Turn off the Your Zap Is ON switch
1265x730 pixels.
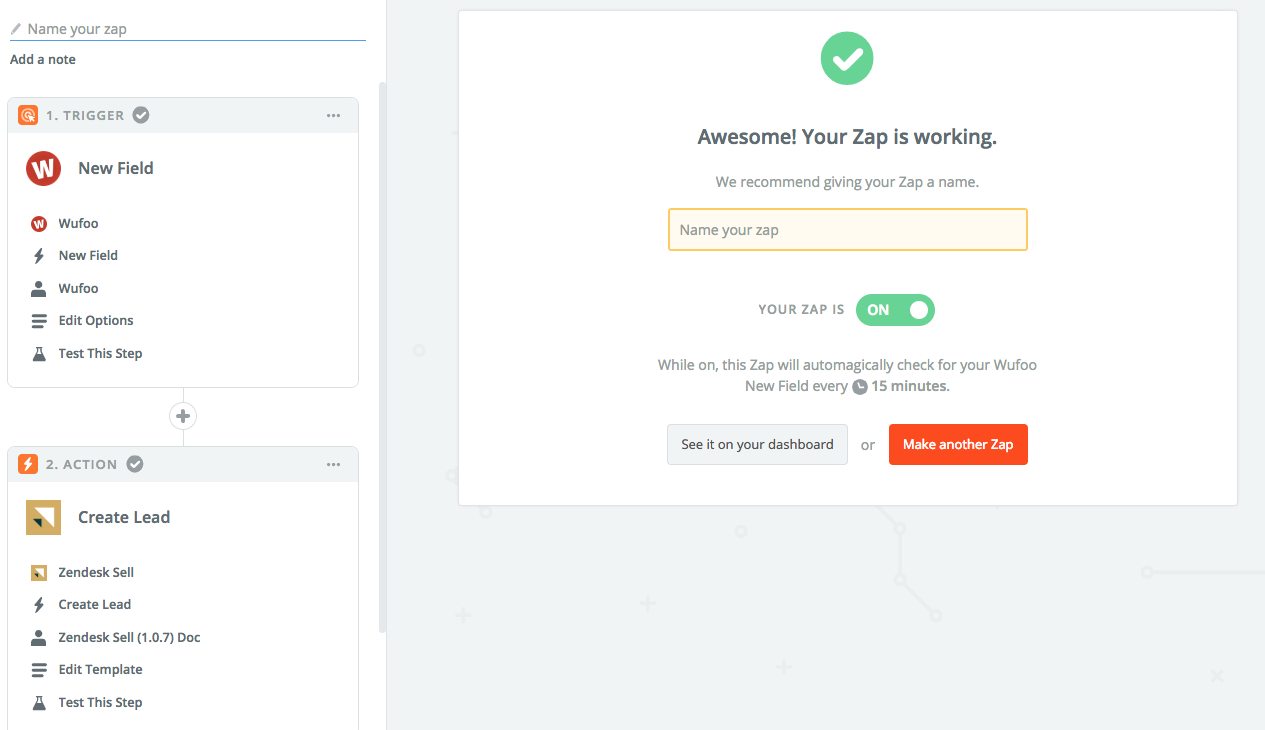coord(895,310)
